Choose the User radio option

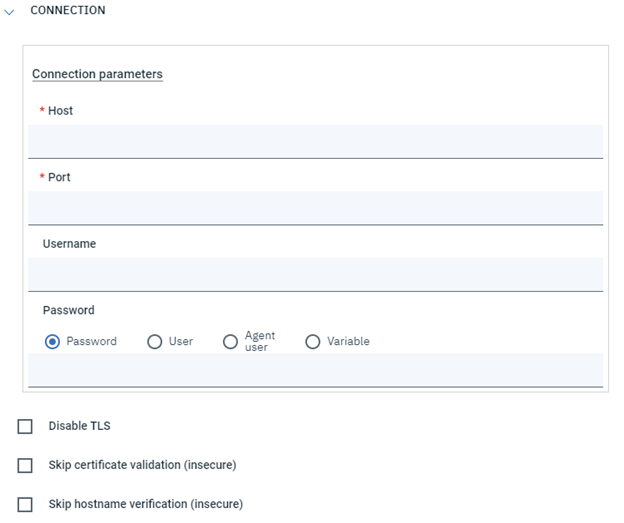155,342
